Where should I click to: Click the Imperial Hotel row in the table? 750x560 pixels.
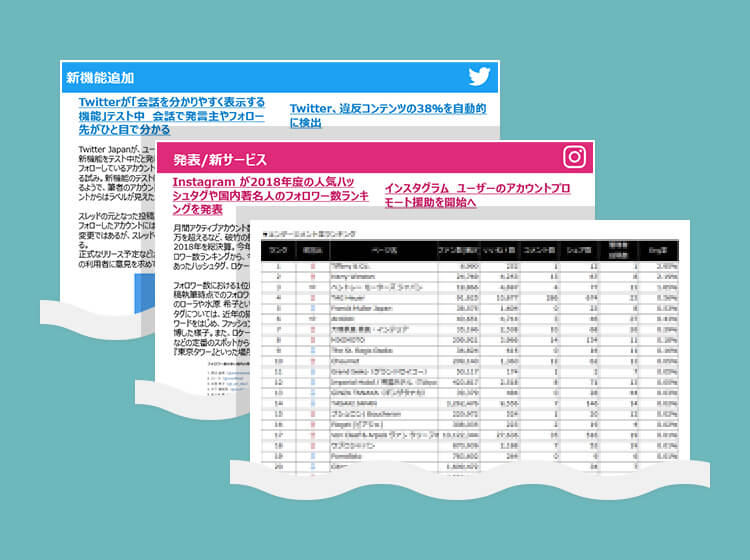pyautogui.click(x=470, y=382)
